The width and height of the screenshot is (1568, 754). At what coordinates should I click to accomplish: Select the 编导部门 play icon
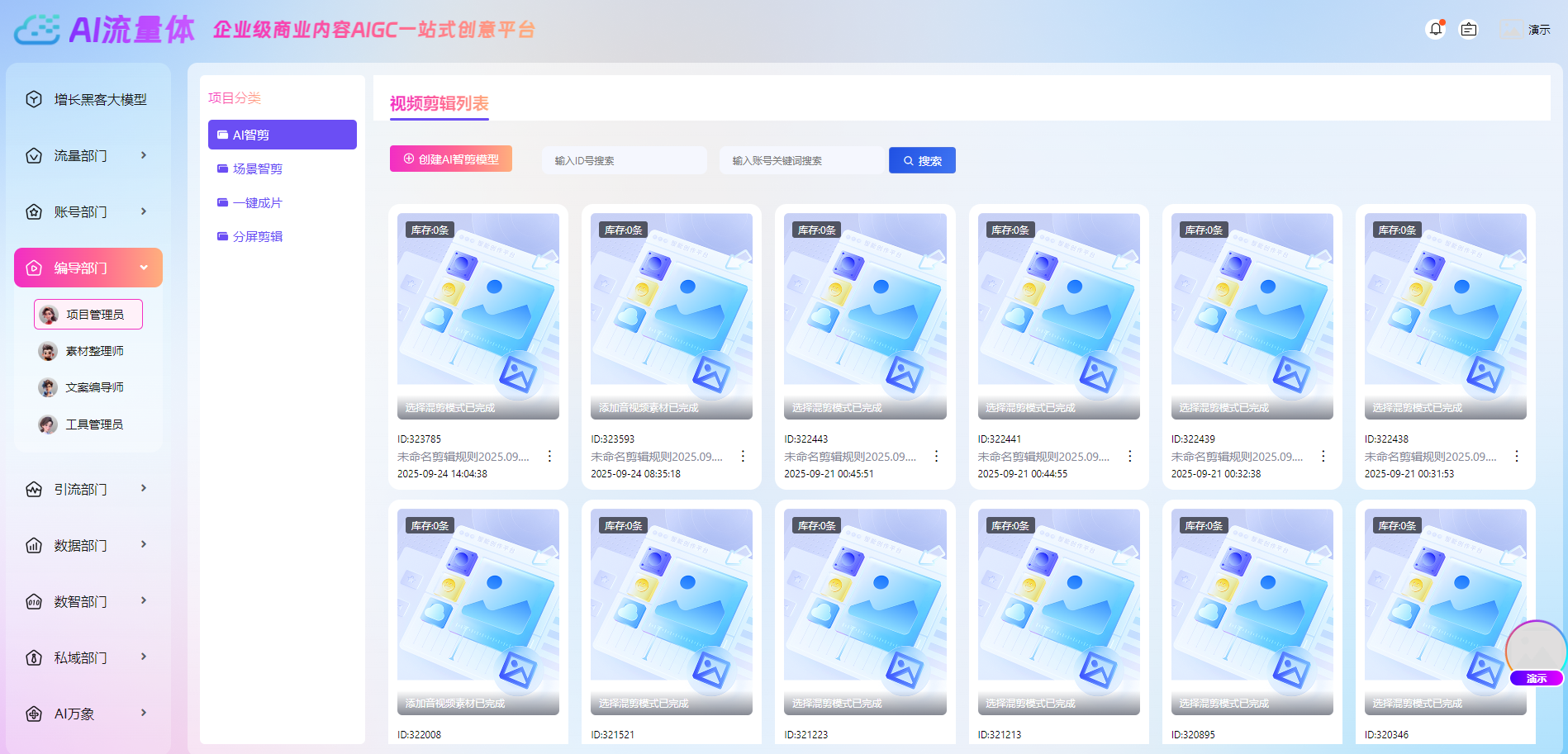[33, 267]
